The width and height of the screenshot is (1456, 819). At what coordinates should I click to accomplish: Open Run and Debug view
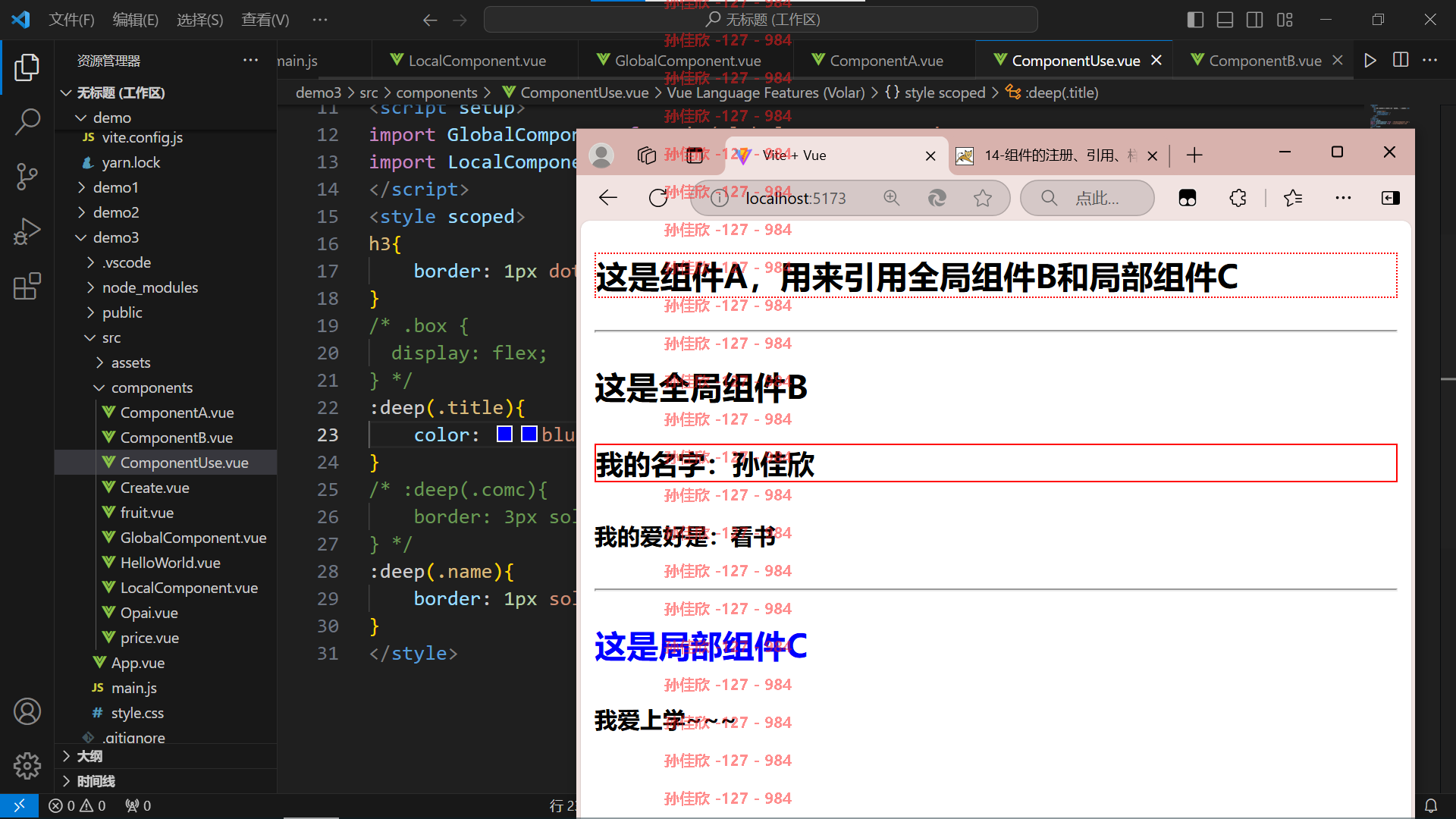(27, 231)
